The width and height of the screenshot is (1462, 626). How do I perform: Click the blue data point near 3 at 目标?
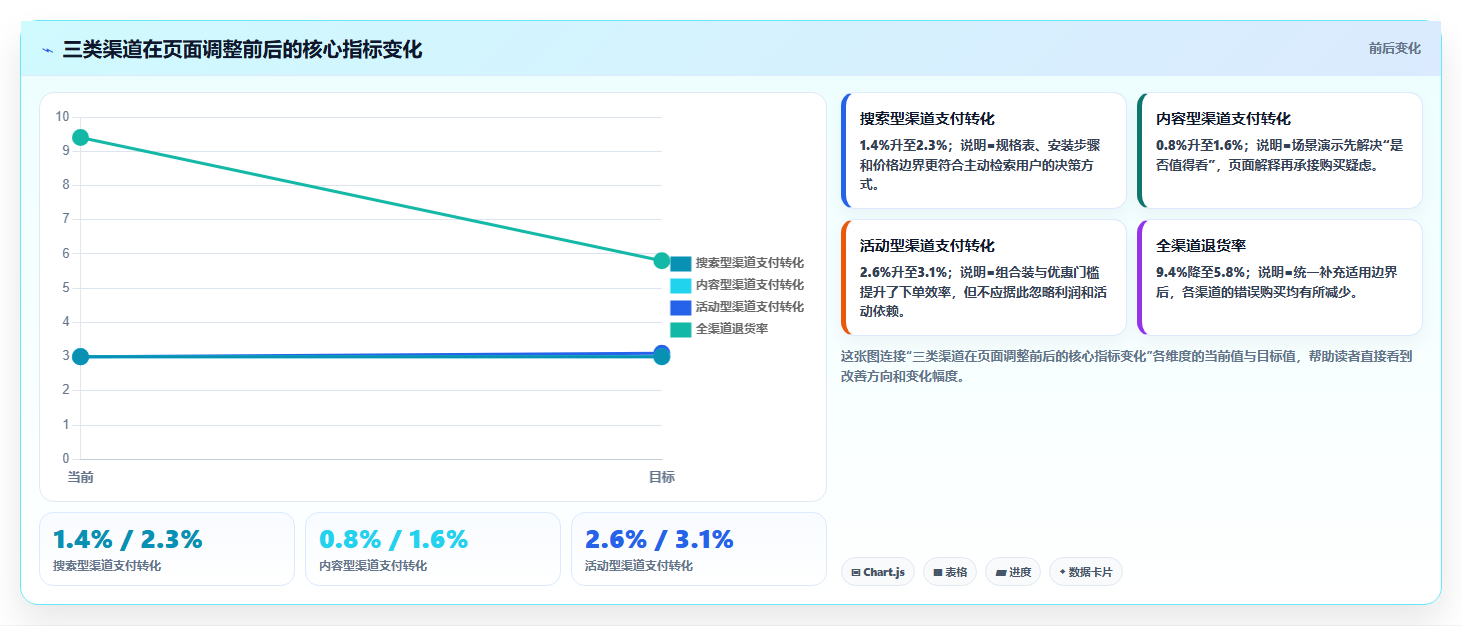(661, 352)
